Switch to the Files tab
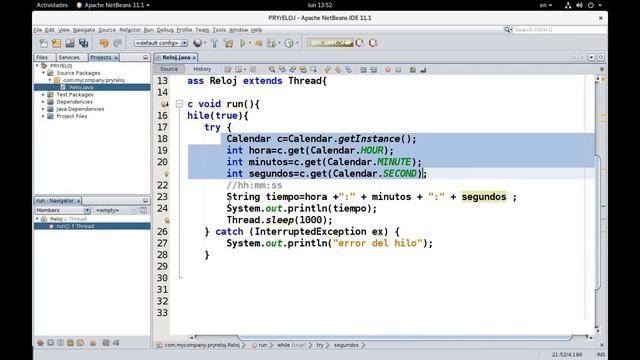The width and height of the screenshot is (640, 360). 42,58
